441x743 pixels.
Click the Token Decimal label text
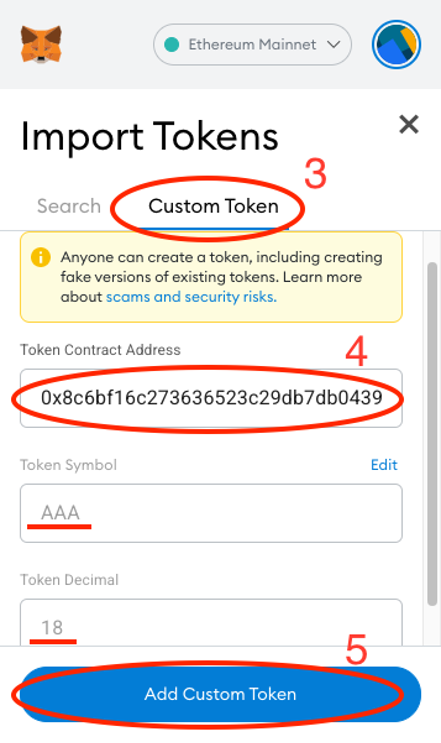[69, 580]
